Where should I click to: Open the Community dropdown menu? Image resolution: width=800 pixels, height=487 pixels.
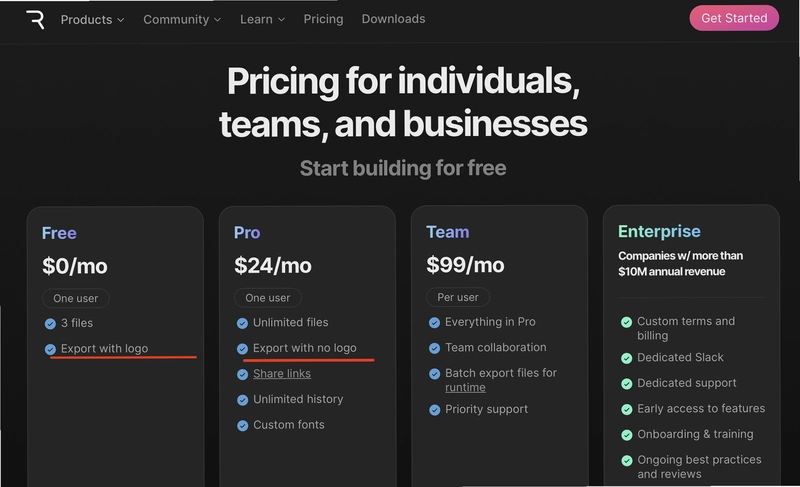182,19
